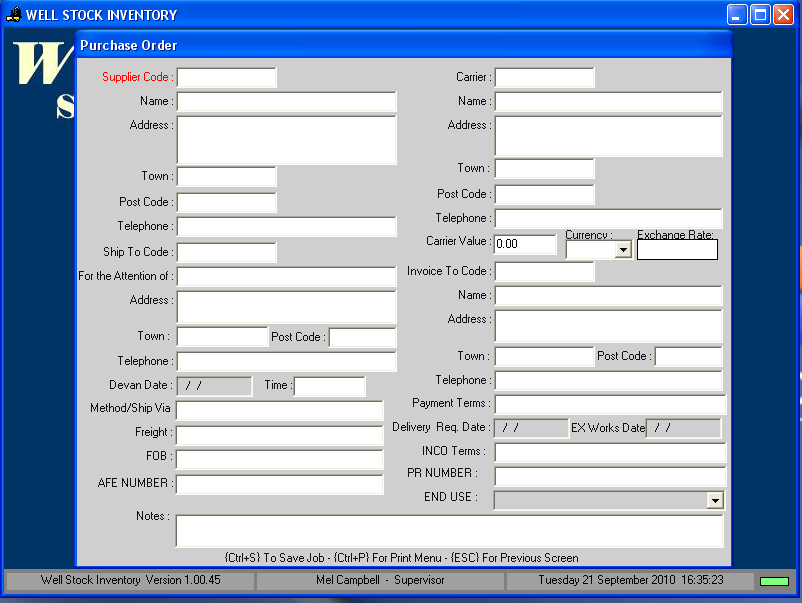
Task: Minimize the Well Stock Inventory window
Action: tap(737, 15)
